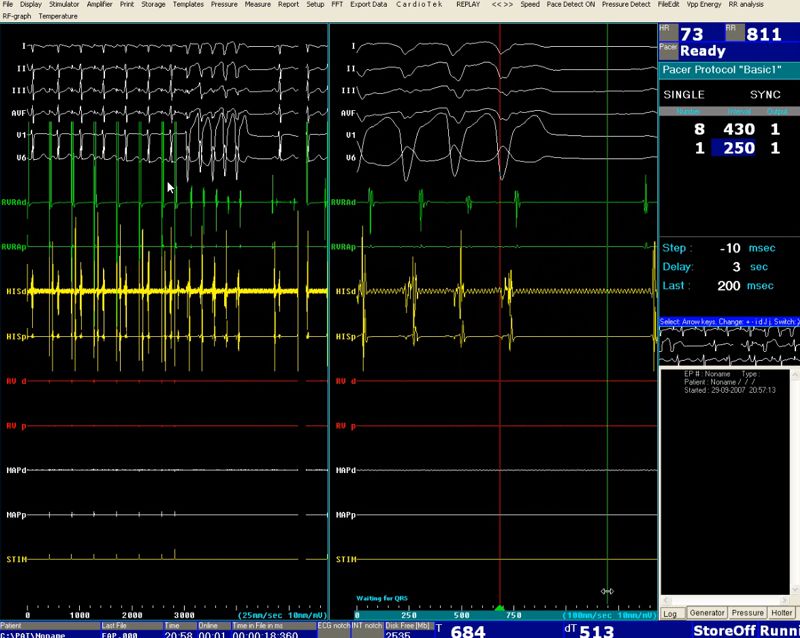Click the SINGLE pacing mode label
Screen dimensions: 800x638
coord(684,95)
